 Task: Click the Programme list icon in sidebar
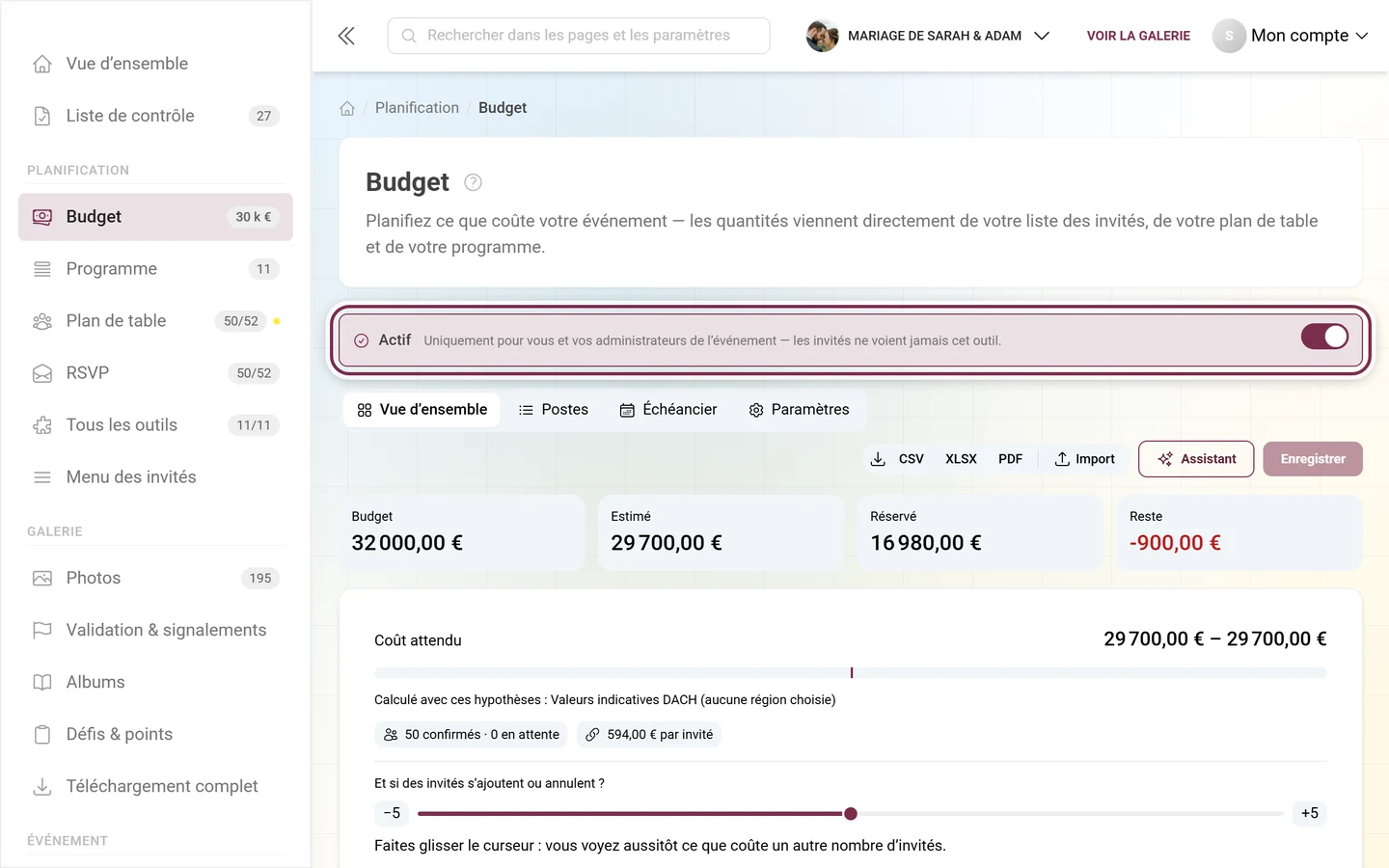click(42, 269)
